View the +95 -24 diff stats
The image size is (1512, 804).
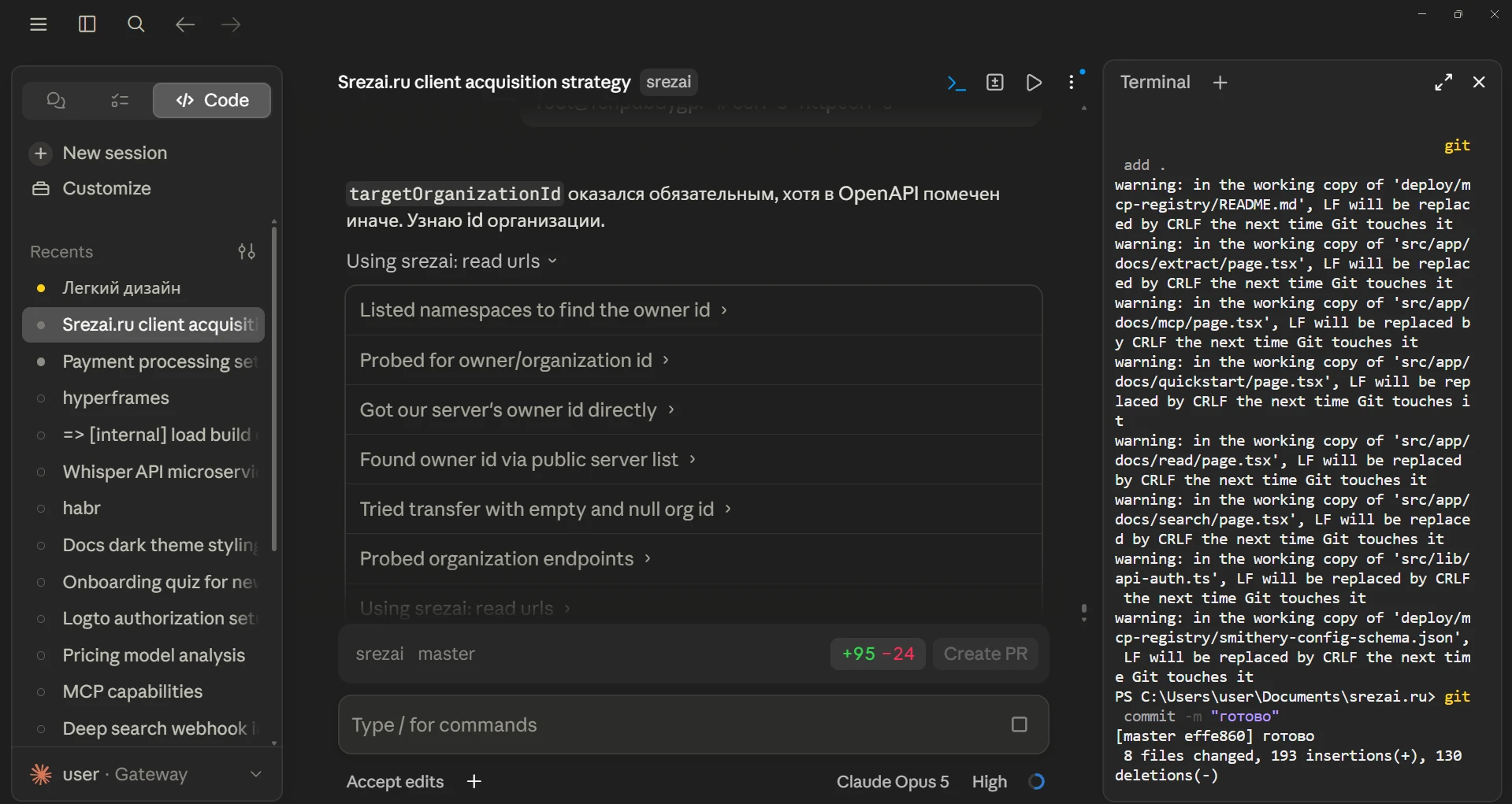878,654
